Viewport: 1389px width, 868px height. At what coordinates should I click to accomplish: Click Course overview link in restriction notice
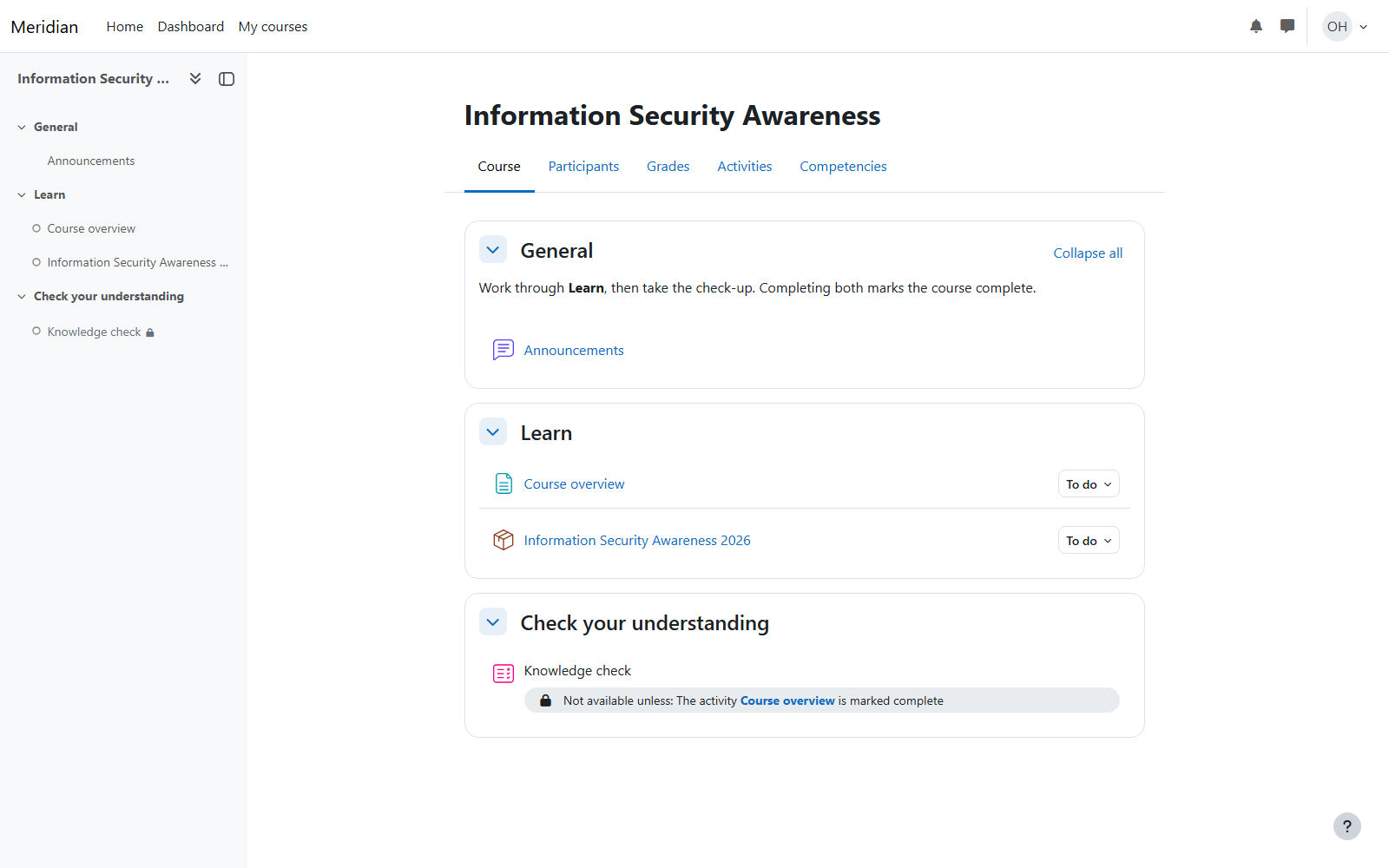click(787, 700)
